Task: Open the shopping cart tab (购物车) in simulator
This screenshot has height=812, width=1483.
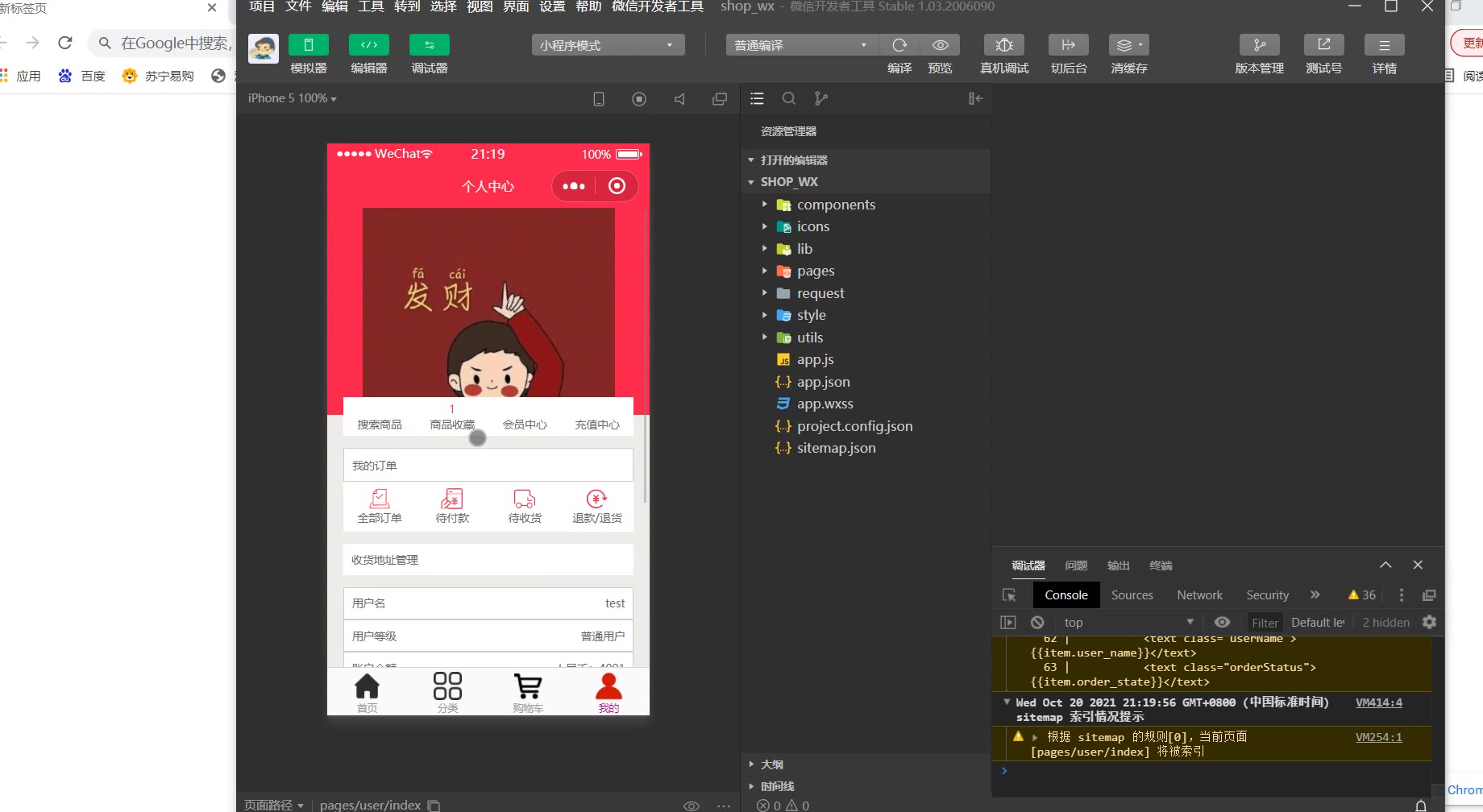Action: 528,692
